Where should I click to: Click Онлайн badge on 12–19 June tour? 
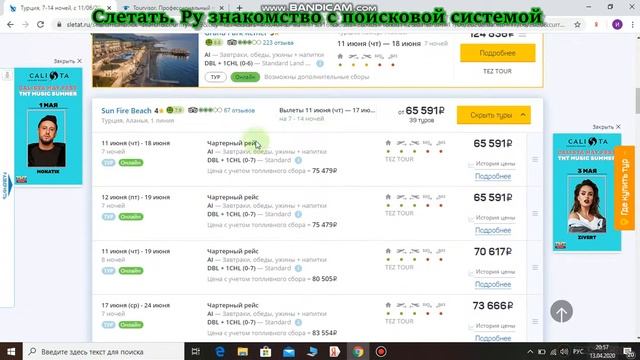point(131,216)
